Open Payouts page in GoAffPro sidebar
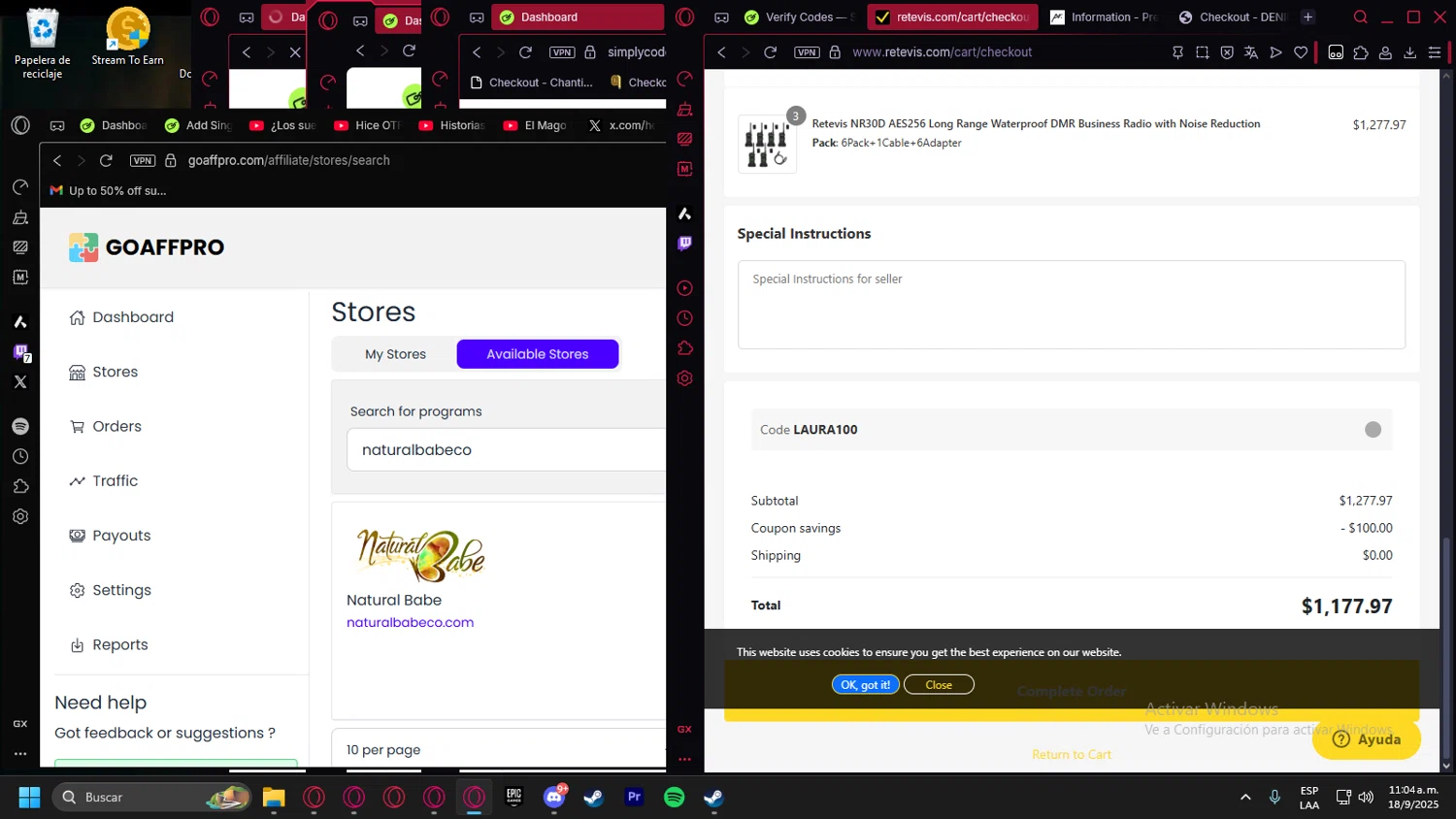The height and width of the screenshot is (819, 1456). click(110, 536)
